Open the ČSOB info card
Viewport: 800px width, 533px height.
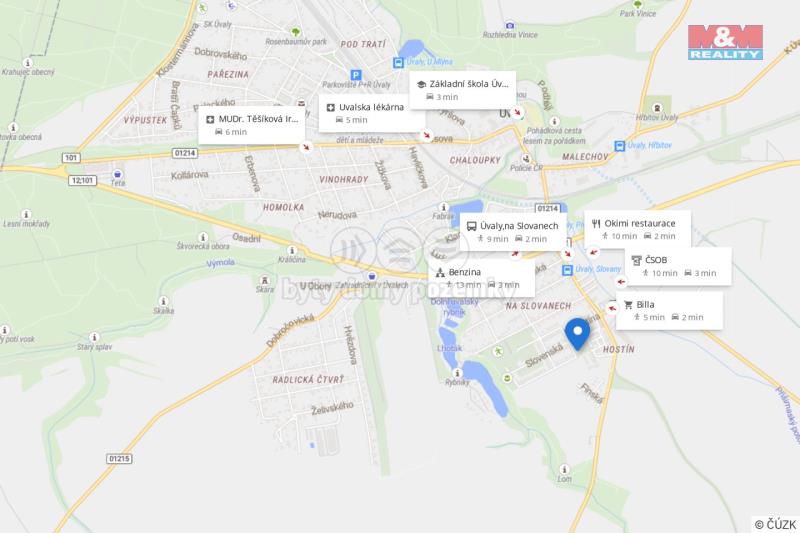pos(678,266)
